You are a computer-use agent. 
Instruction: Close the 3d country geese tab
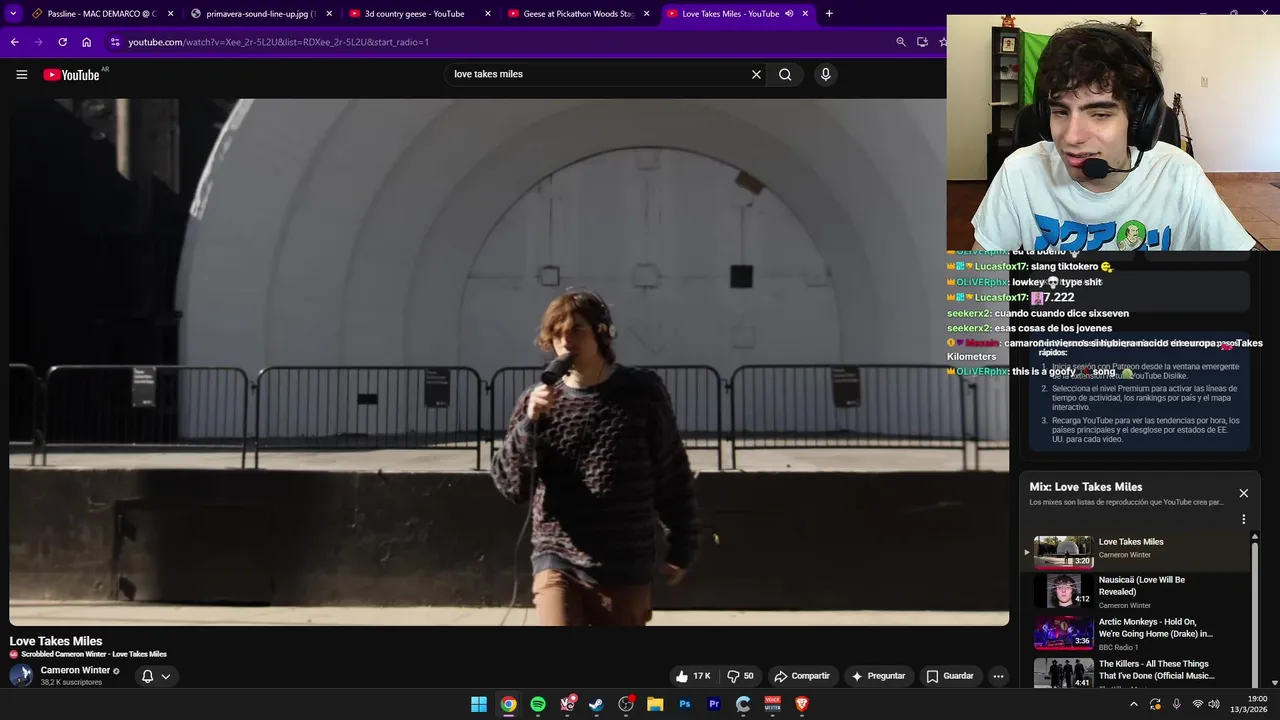(x=488, y=14)
